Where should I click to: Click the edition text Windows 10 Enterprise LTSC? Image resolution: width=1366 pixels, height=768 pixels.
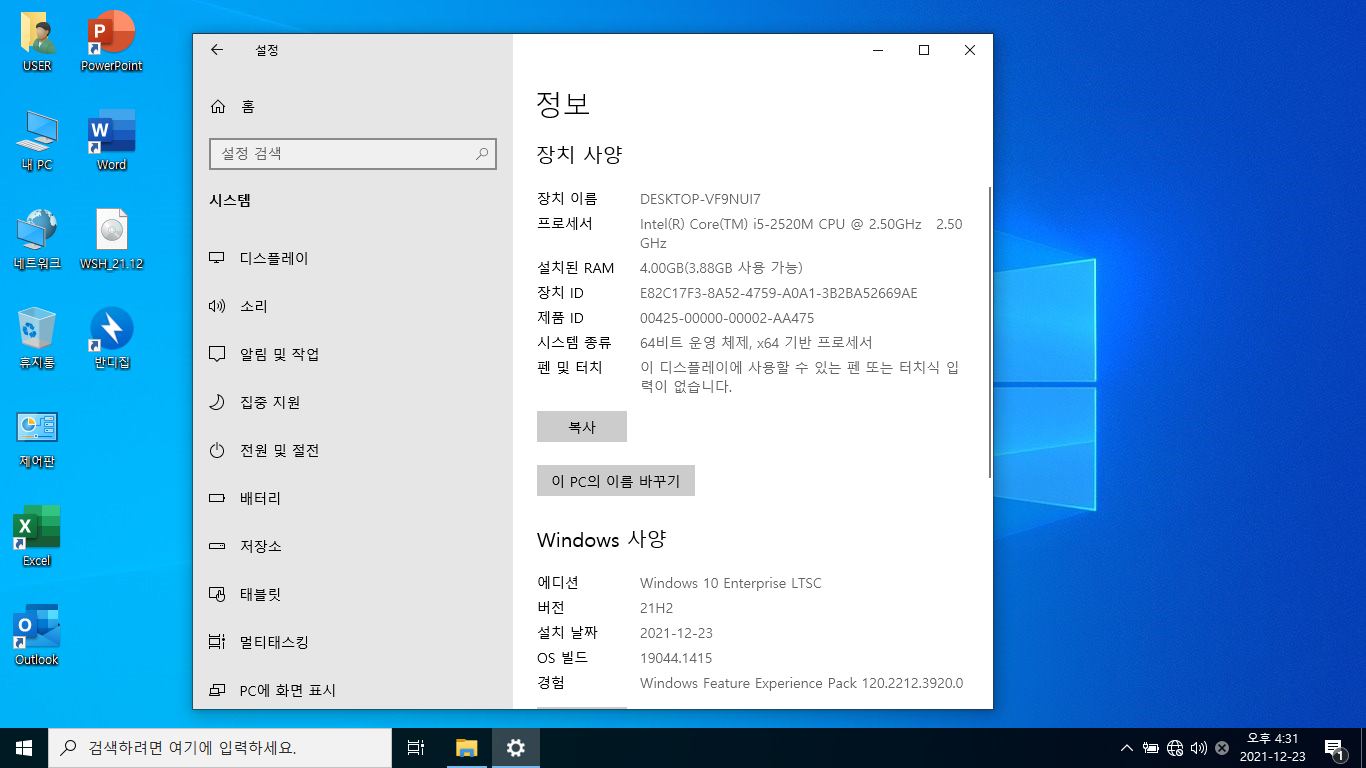coord(731,583)
